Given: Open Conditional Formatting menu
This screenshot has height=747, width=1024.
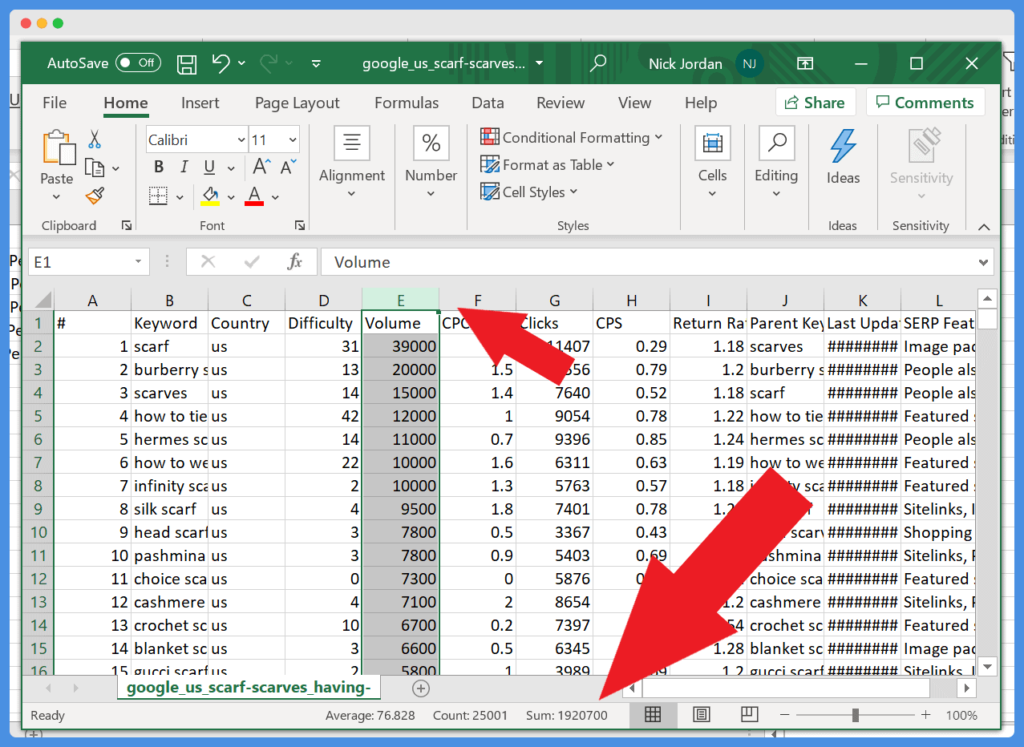Looking at the screenshot, I should (571, 137).
